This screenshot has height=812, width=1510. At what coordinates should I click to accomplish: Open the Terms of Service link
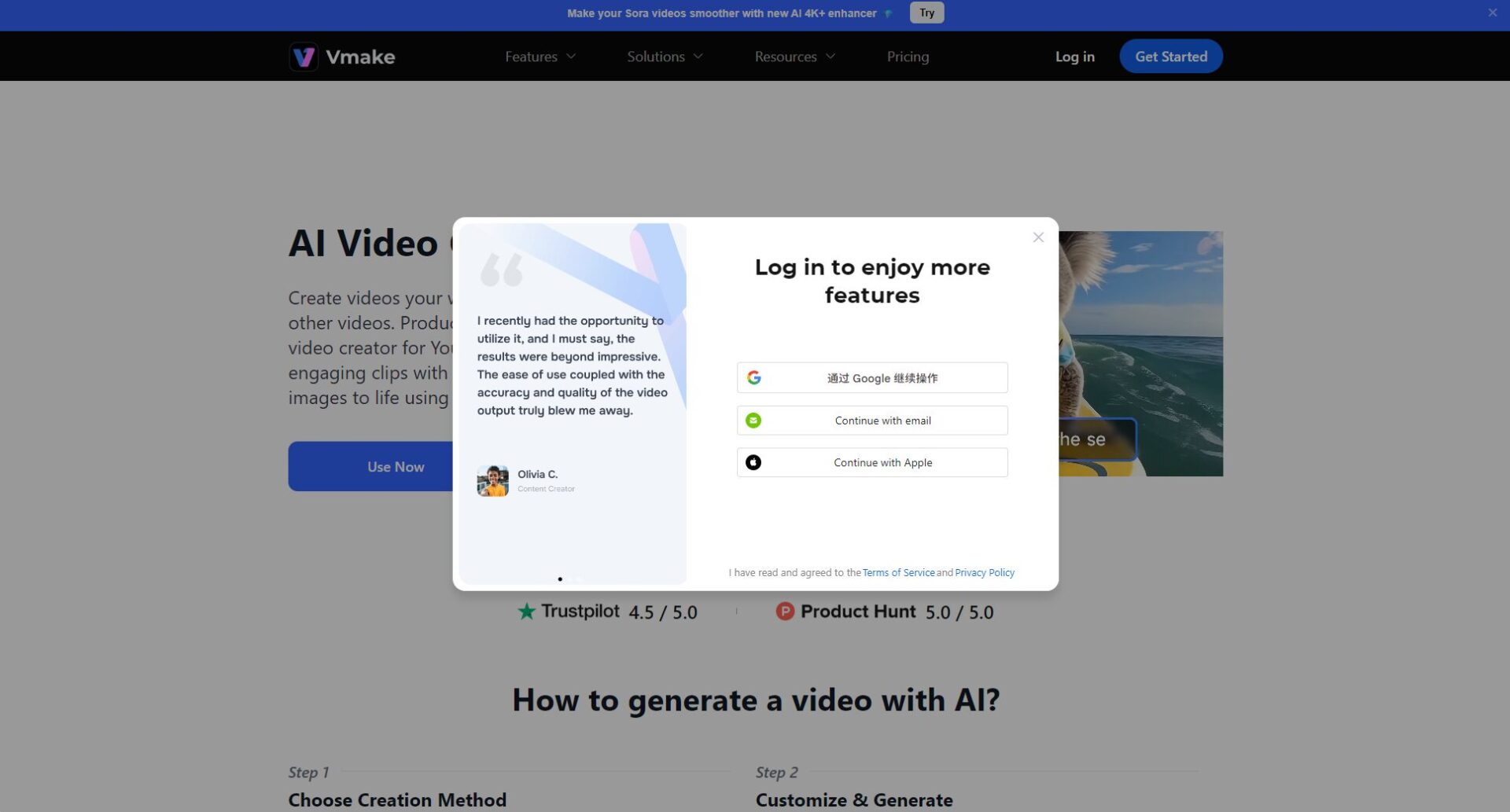(898, 572)
